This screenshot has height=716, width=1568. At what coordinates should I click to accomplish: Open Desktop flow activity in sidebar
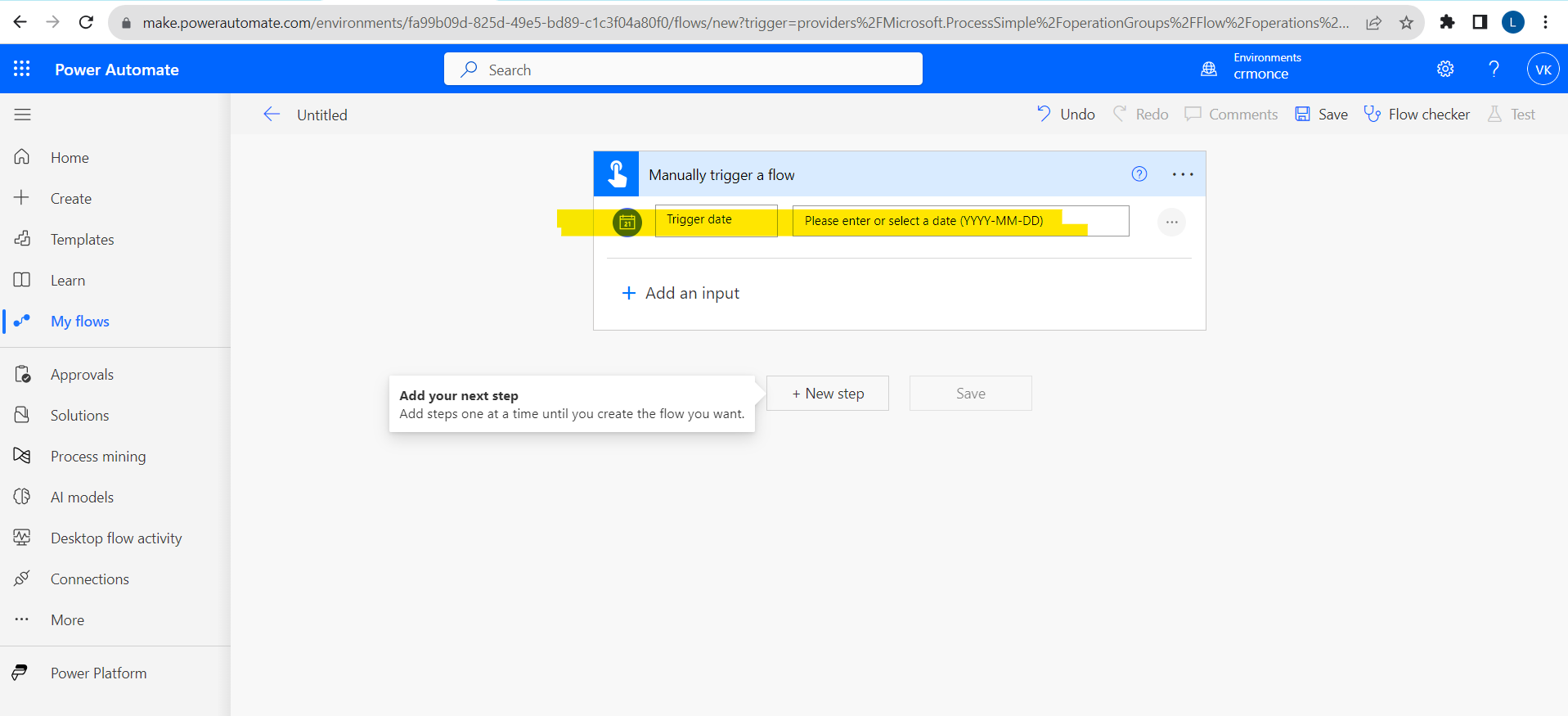pos(116,538)
